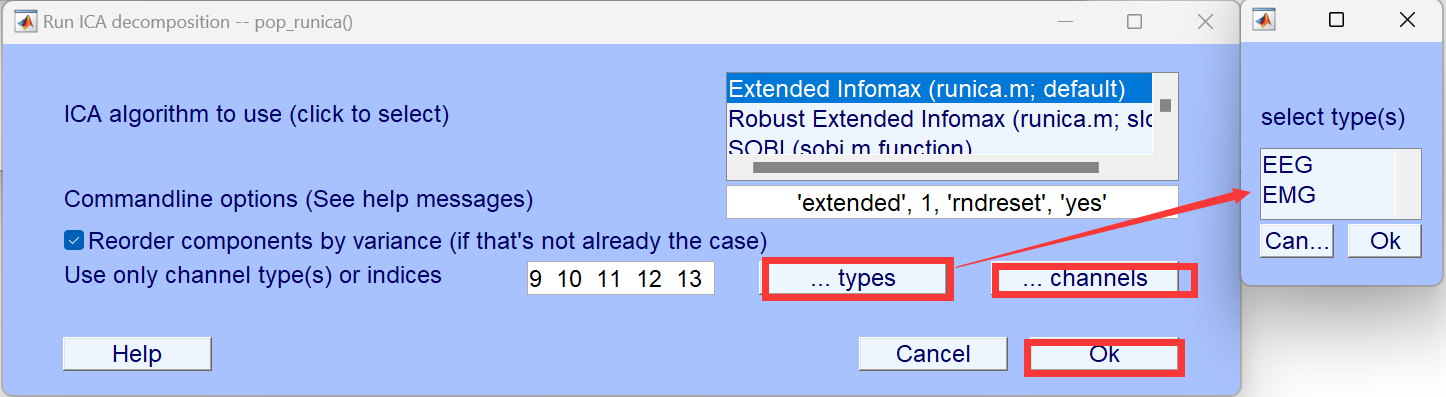Click Cancel in the ICA dialog

coord(933,354)
